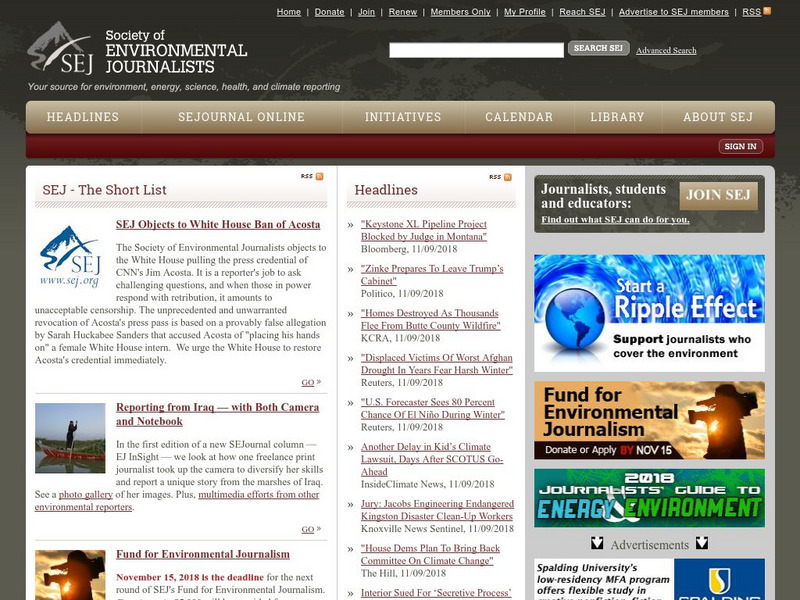Open the Join link in top bar
The width and height of the screenshot is (800, 600).
point(366,12)
